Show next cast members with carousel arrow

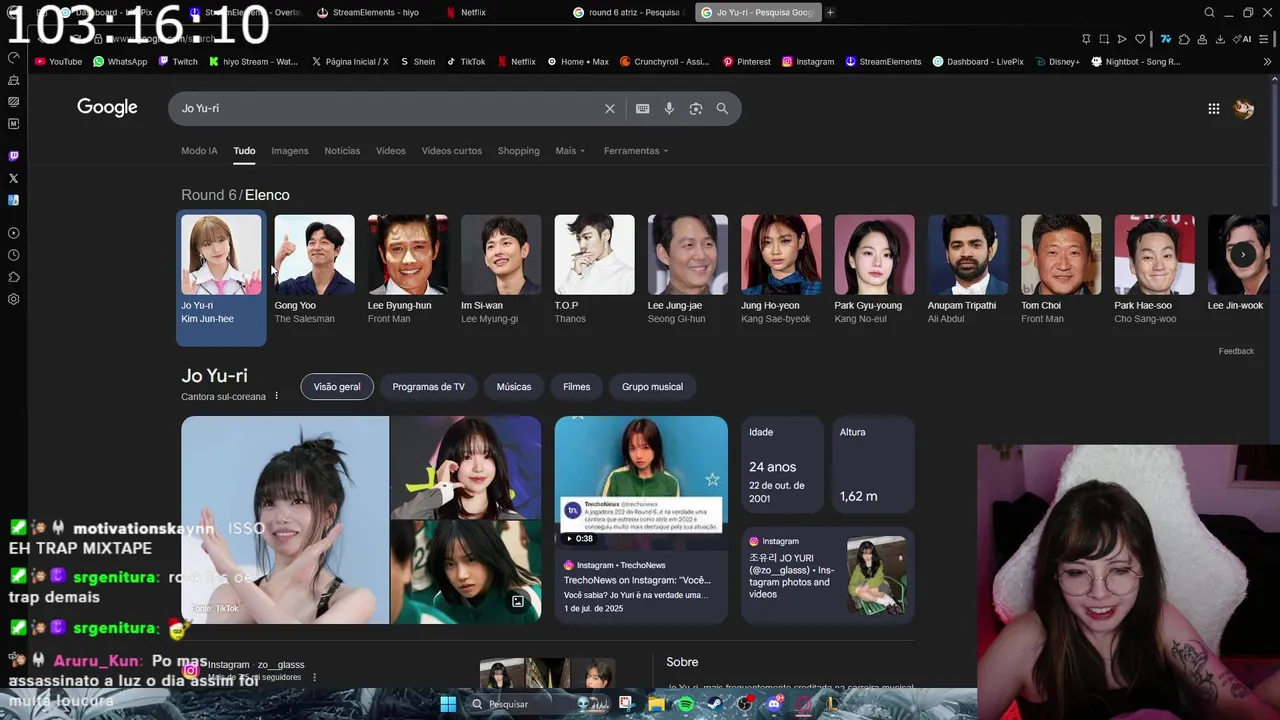[1243, 255]
